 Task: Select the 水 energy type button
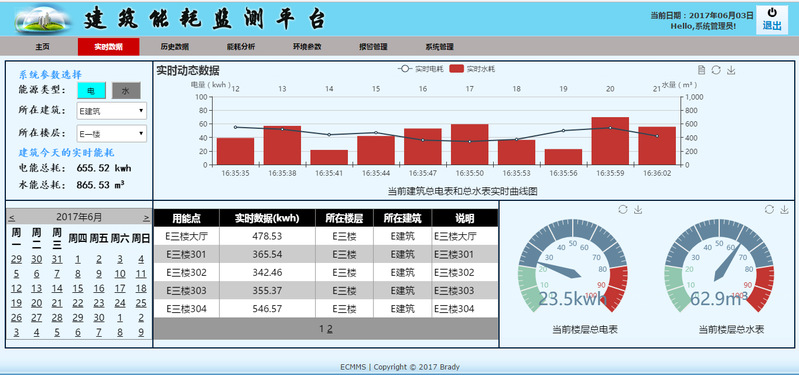pyautogui.click(x=126, y=90)
